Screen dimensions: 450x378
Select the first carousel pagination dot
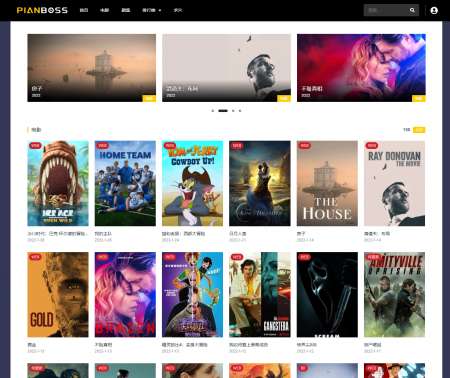tap(213, 111)
